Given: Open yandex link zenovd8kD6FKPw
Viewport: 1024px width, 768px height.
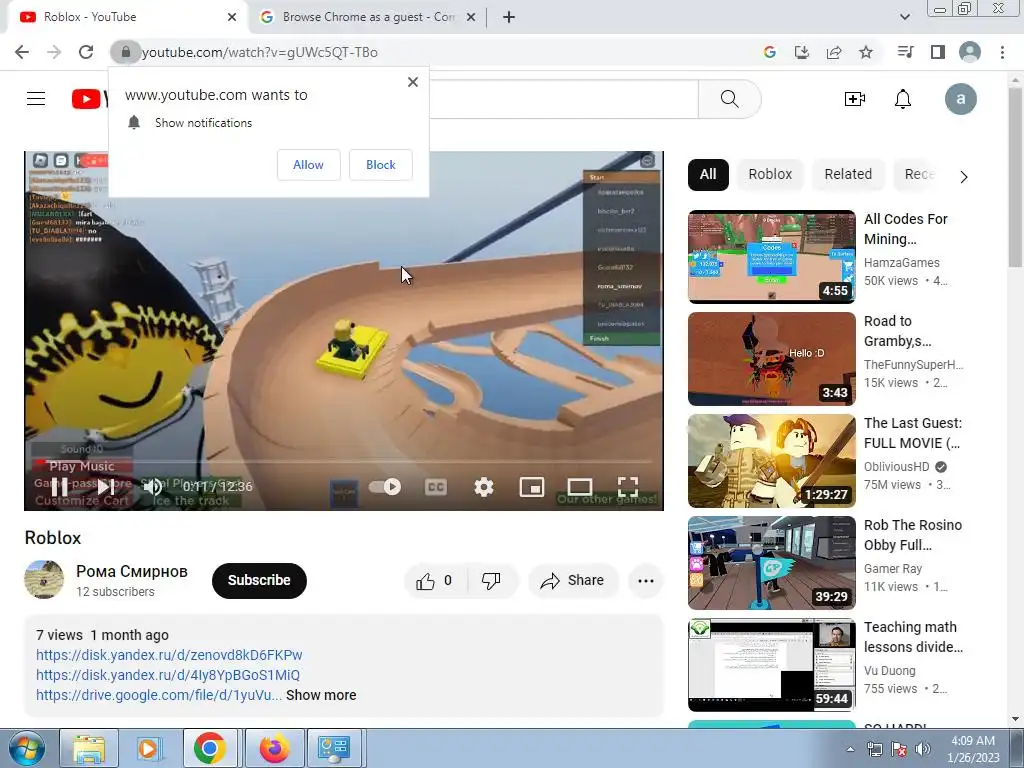Looking at the screenshot, I should tap(169, 655).
